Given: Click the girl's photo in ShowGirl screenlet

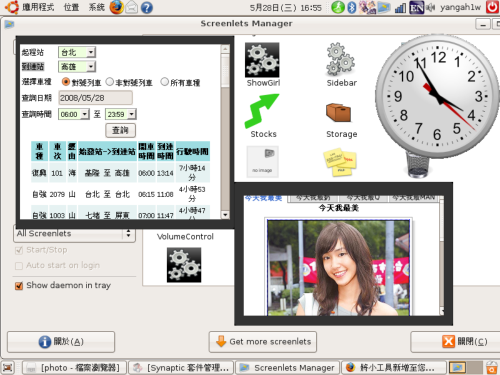Looking at the screenshot, I should (338, 268).
